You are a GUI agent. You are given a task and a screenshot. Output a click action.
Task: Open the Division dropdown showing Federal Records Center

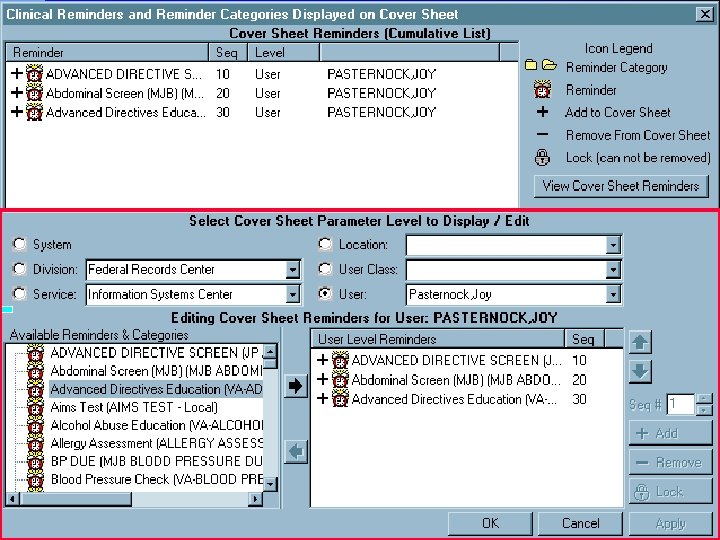[292, 270]
